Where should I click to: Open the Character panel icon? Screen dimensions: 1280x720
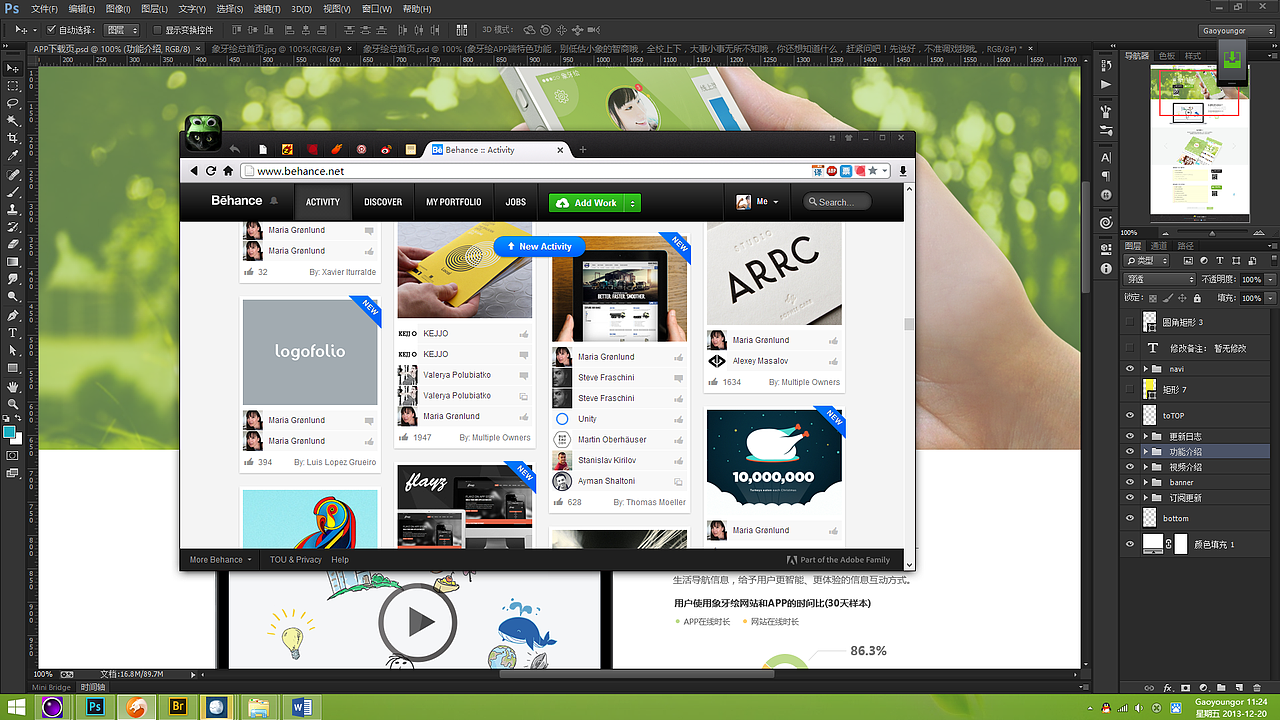click(x=1106, y=158)
